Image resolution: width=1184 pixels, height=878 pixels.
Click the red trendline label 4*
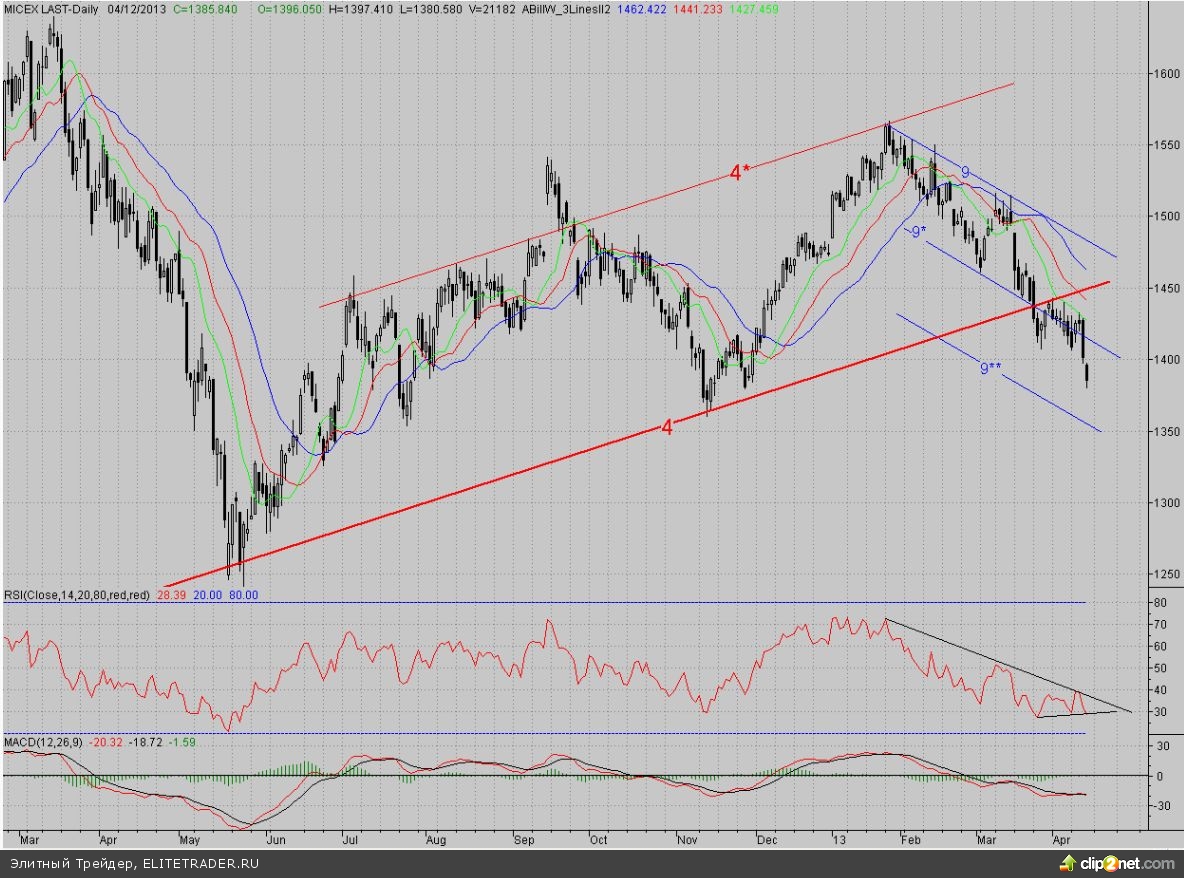tap(739, 172)
